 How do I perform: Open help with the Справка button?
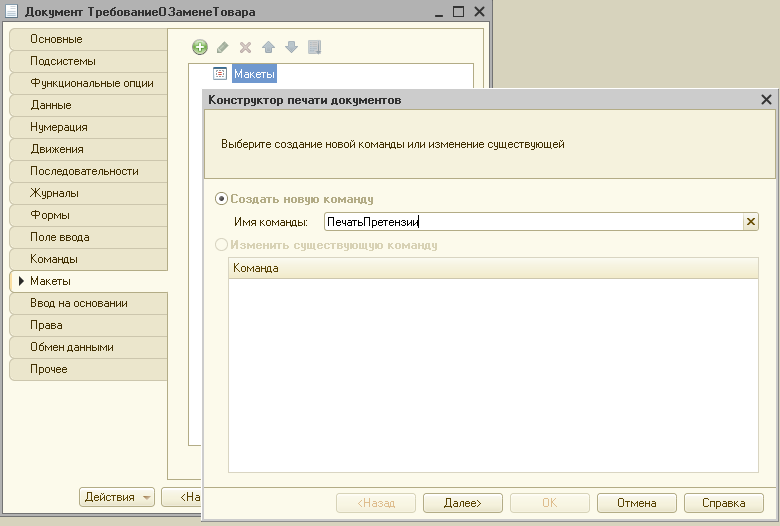(723, 503)
